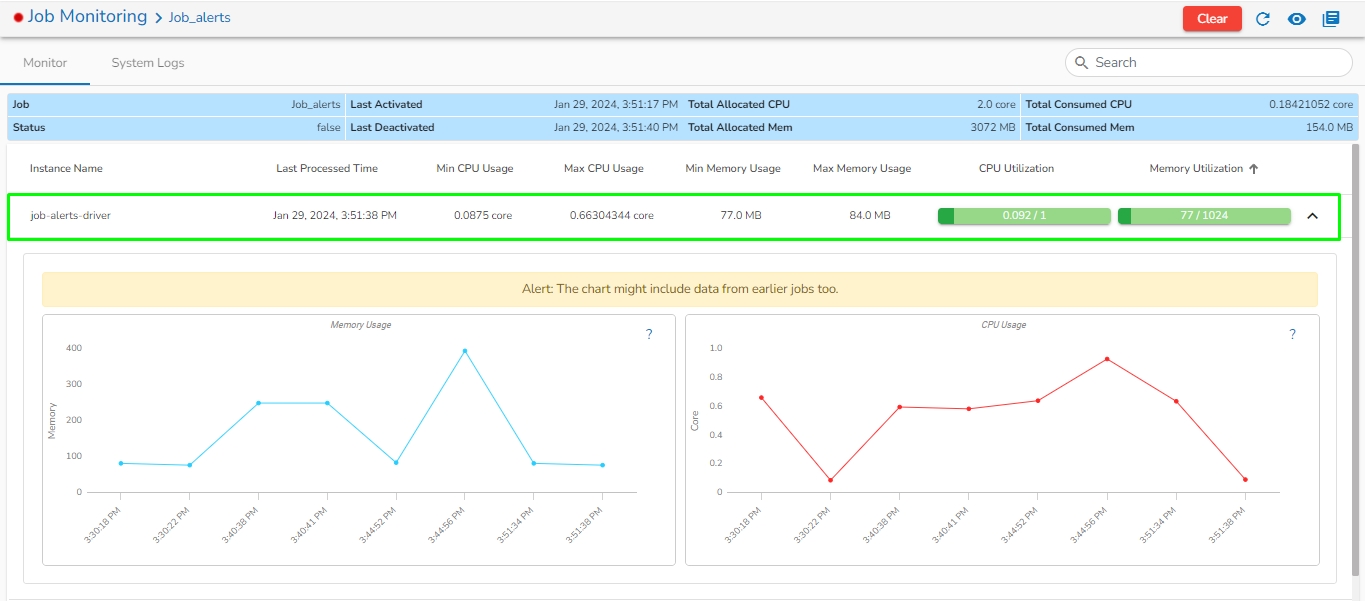This screenshot has width=1365, height=601.
Task: Click the red status dot icon
Action: [x=18, y=18]
